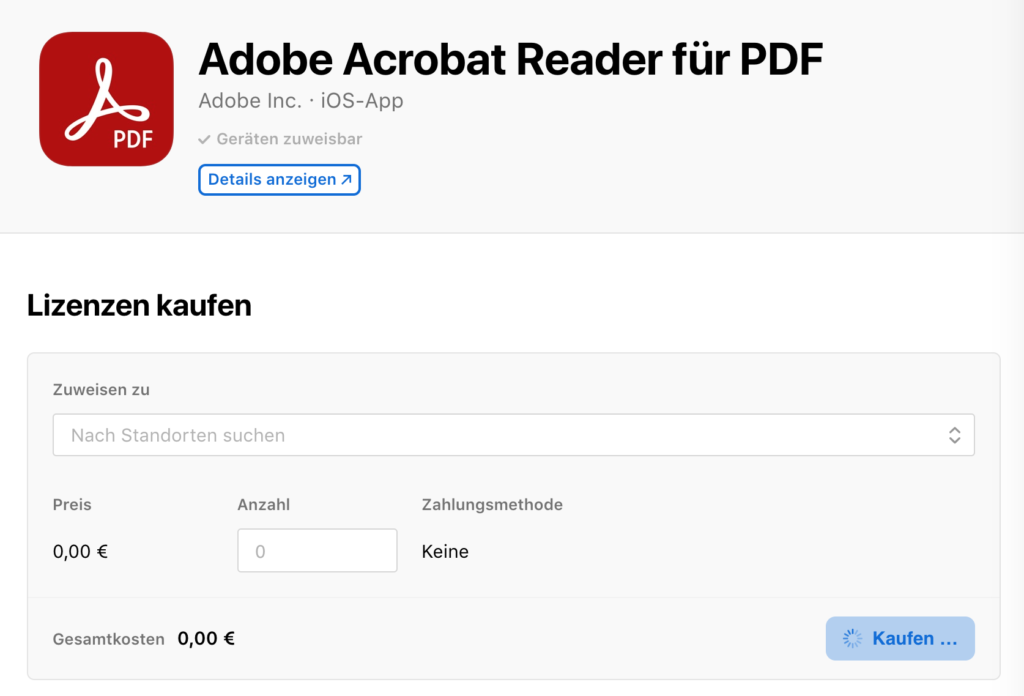The height and width of the screenshot is (696, 1024).
Task: Click 'Keine' under Zahlungsmethode
Action: point(445,552)
